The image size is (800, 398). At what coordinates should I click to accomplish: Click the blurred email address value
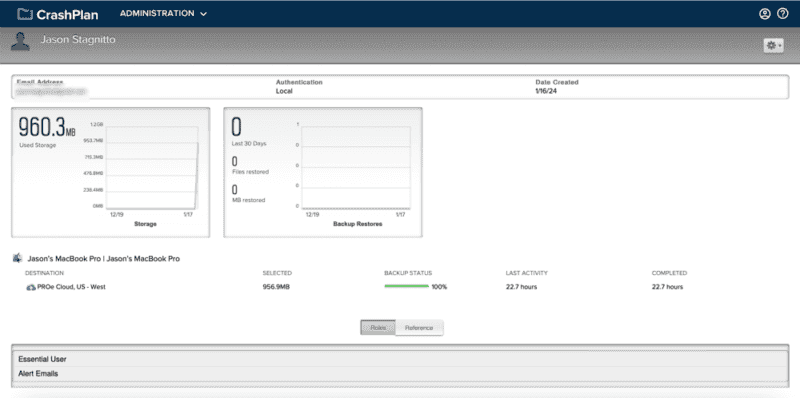51,92
